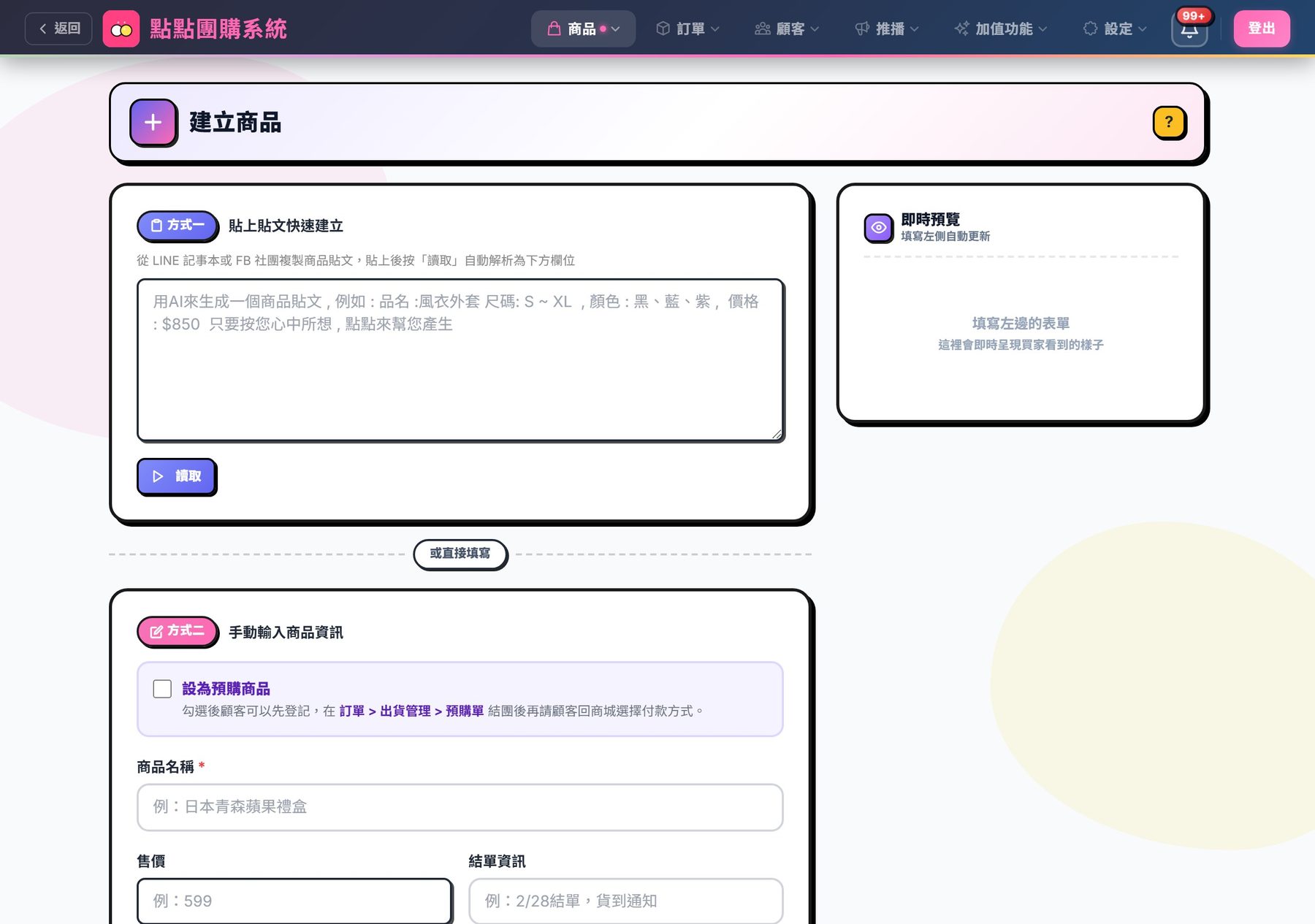Screen dimensions: 1315x924
Task: Click the eye icon next to 即時預覽
Action: click(x=878, y=228)
